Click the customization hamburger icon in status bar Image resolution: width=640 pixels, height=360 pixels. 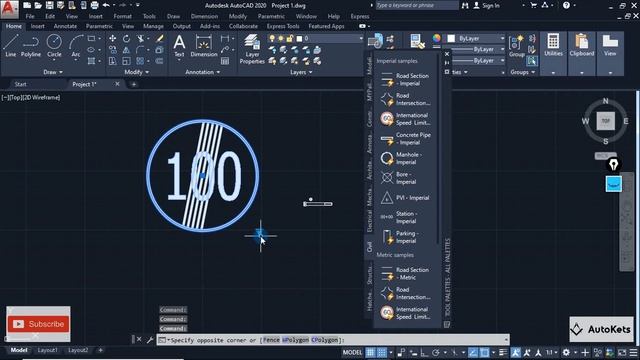pos(633,352)
